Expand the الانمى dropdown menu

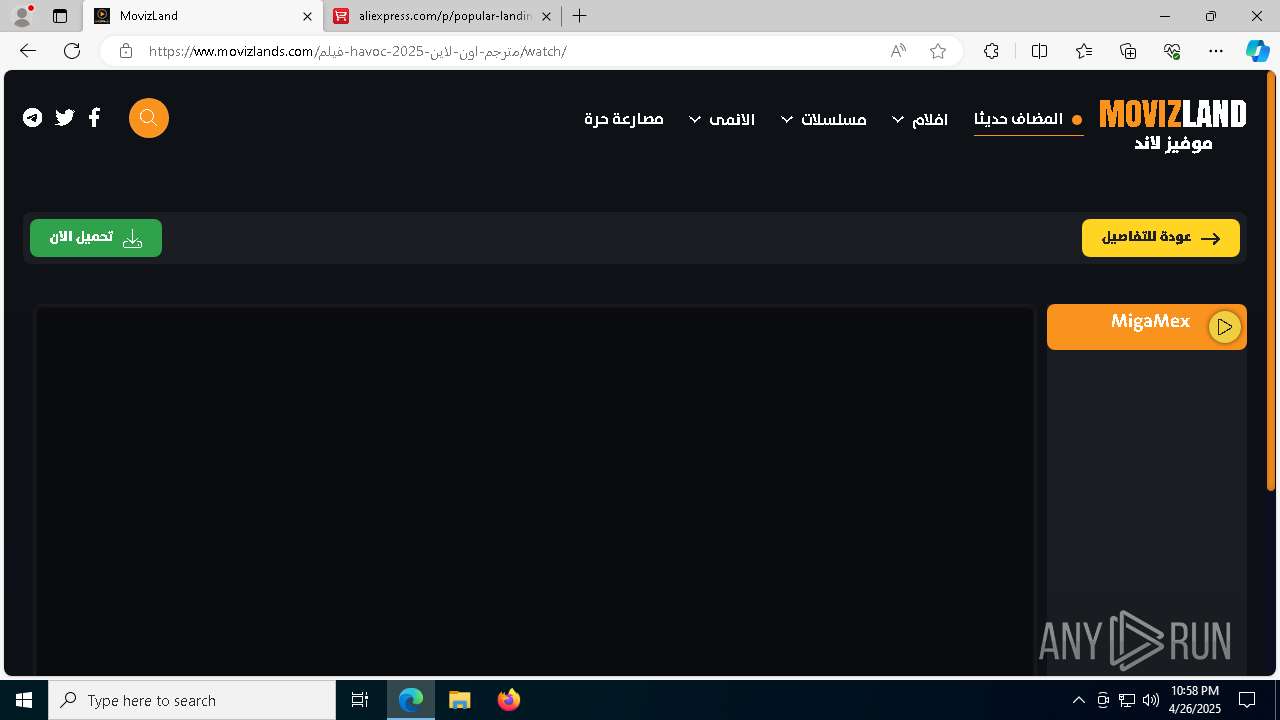point(722,119)
